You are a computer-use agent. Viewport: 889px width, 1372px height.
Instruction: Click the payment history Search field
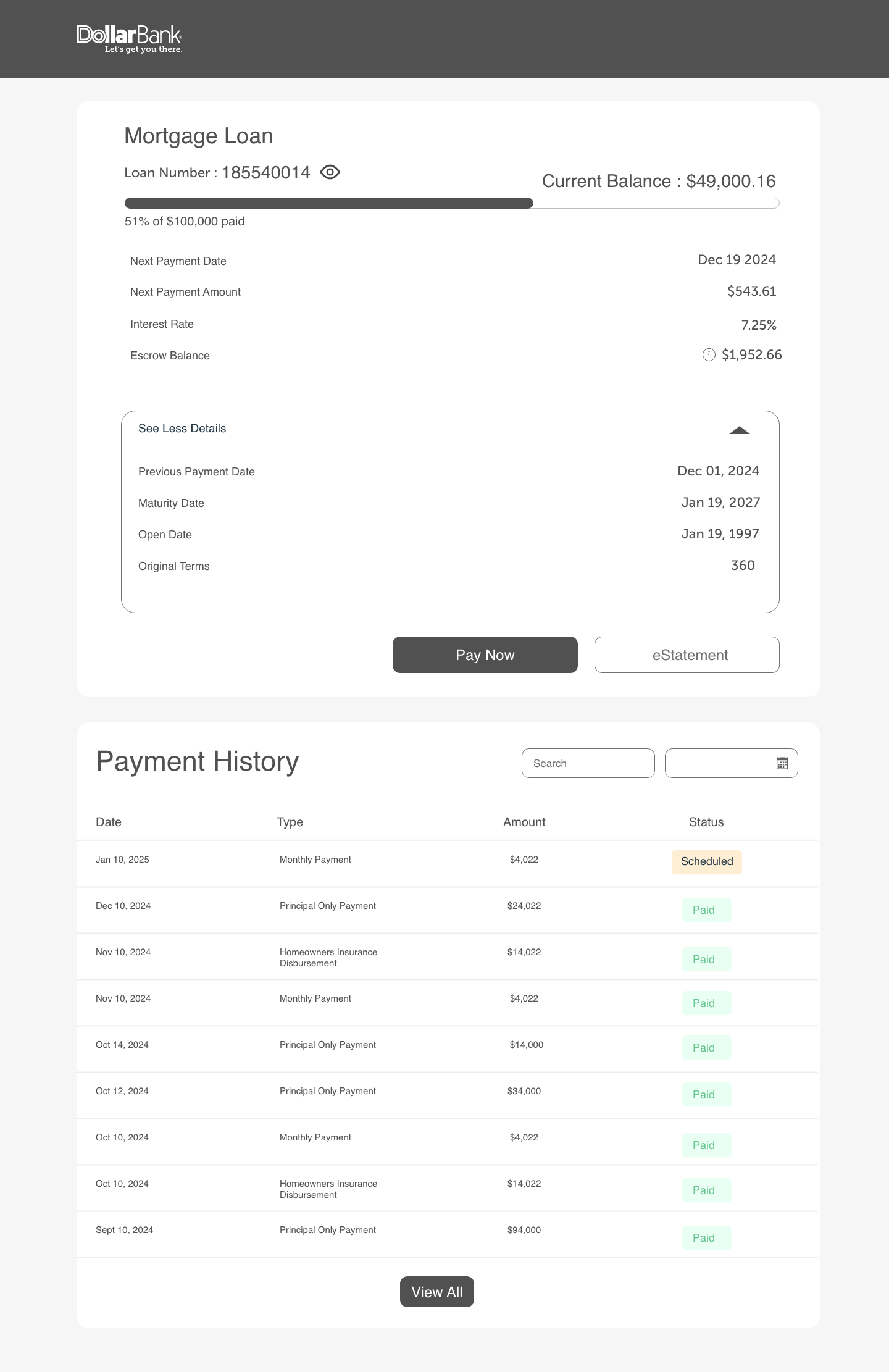coord(588,763)
